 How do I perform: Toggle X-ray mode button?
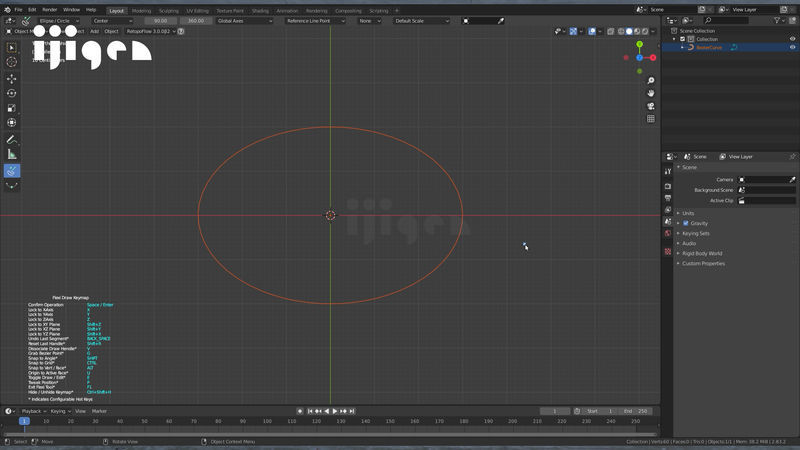pyautogui.click(x=610, y=31)
